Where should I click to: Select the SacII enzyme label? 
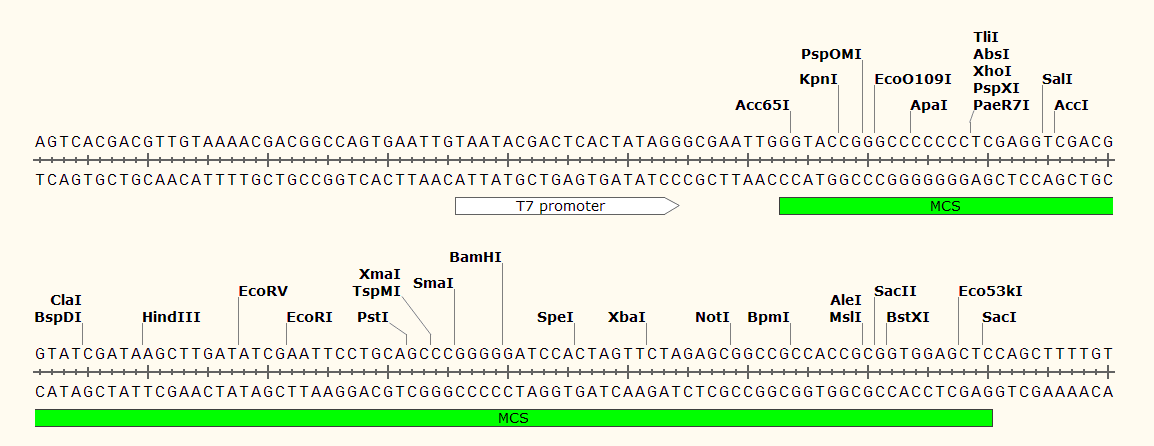(896, 291)
